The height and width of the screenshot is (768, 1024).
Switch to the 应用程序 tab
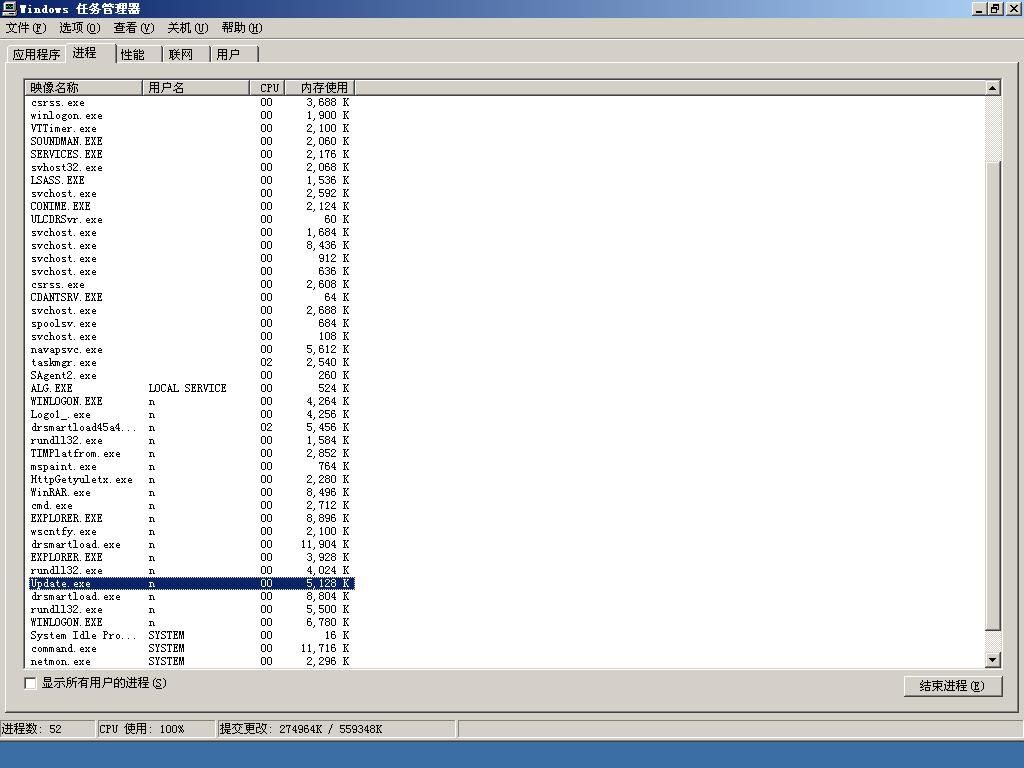[x=36, y=55]
